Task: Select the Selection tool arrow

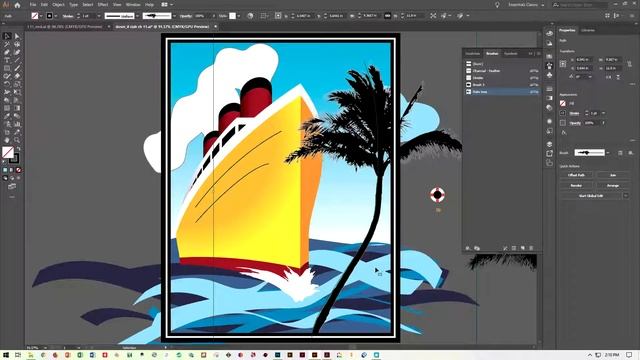Action: tap(7, 36)
